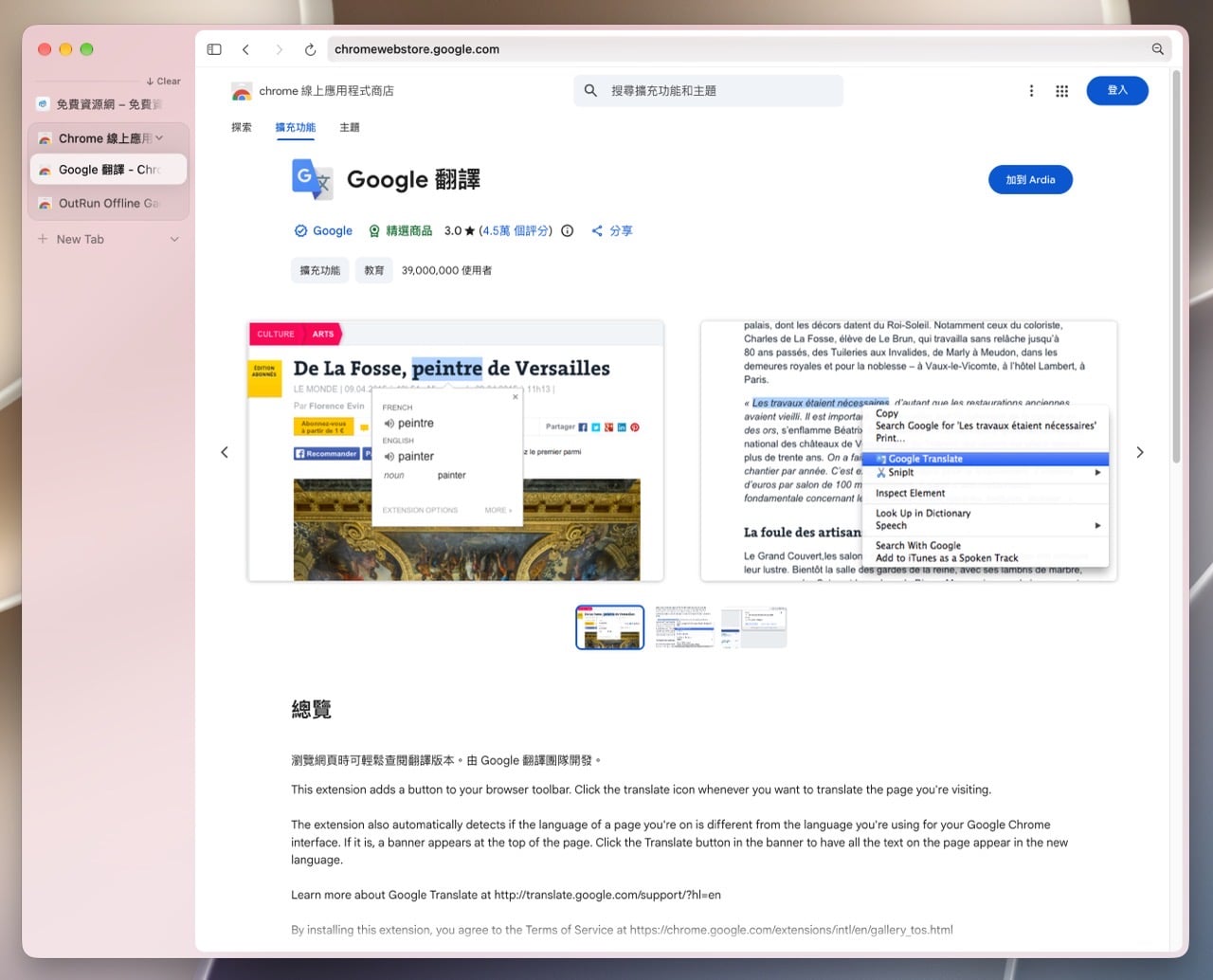The height and width of the screenshot is (980, 1213).
Task: Click the Chrome Web Store rainbow logo
Action: pos(242,91)
